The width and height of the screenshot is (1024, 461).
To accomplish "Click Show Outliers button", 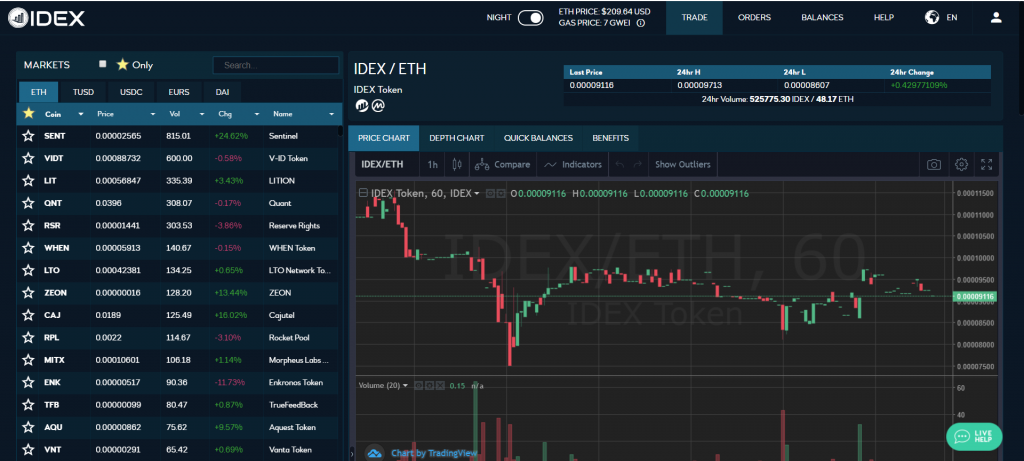I will [682, 165].
